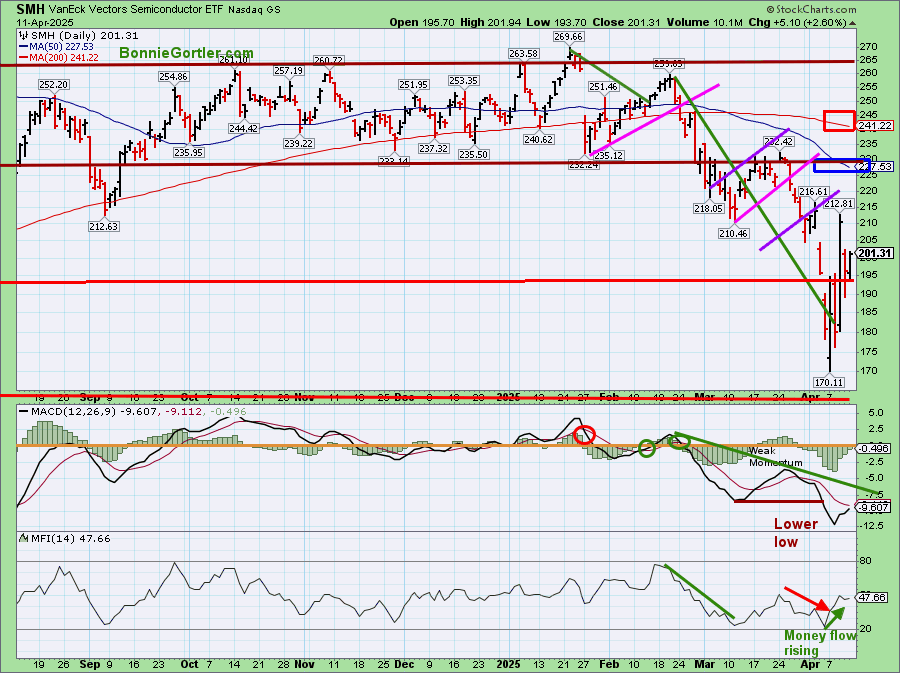The height and width of the screenshot is (673, 900).
Task: Click the MFI(14) 47.66 indicator label
Action: (65, 538)
